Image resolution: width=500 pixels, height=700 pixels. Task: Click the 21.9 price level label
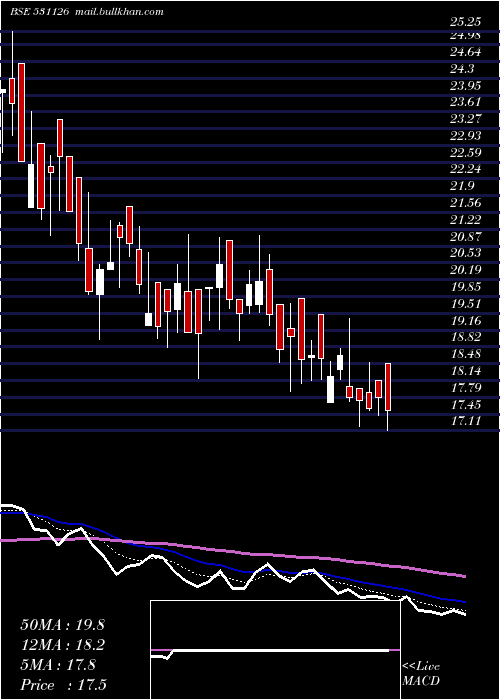[464, 186]
